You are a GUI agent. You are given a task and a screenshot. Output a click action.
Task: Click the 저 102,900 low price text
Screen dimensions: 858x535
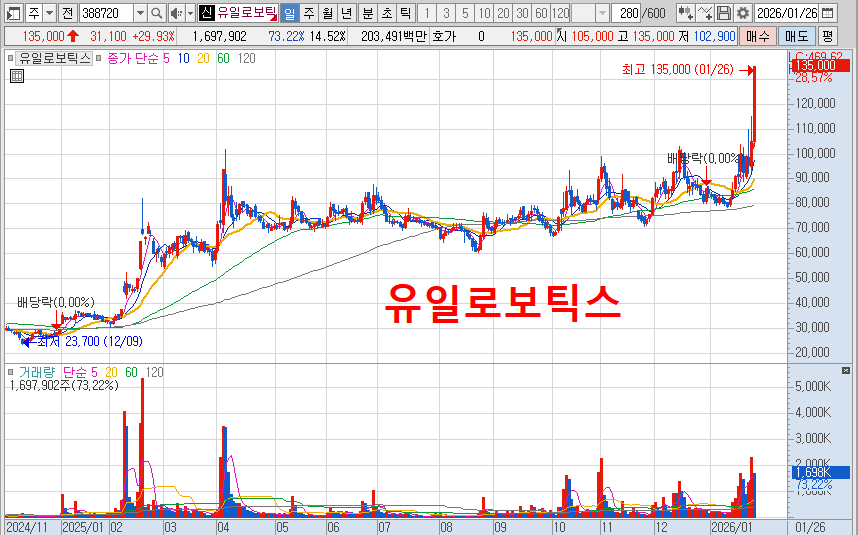tap(707, 37)
